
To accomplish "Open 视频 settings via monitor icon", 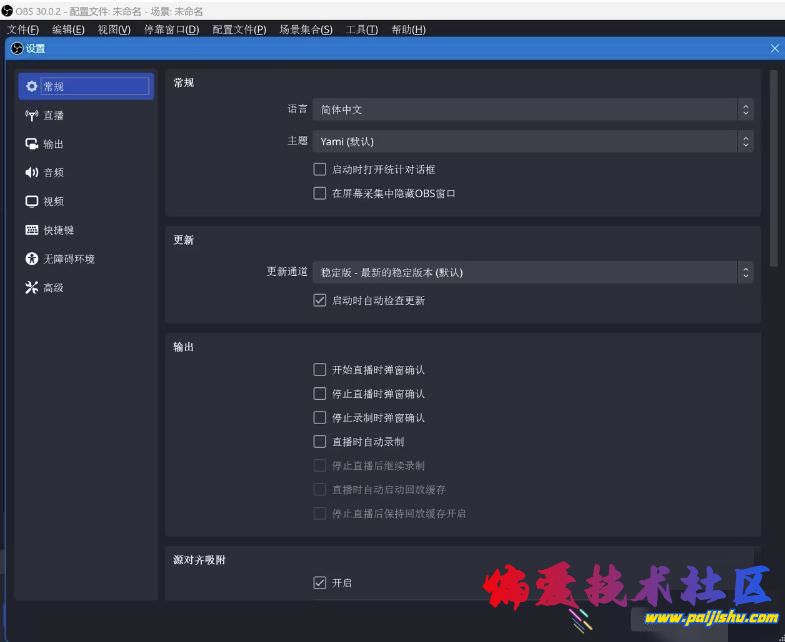I will pos(32,201).
